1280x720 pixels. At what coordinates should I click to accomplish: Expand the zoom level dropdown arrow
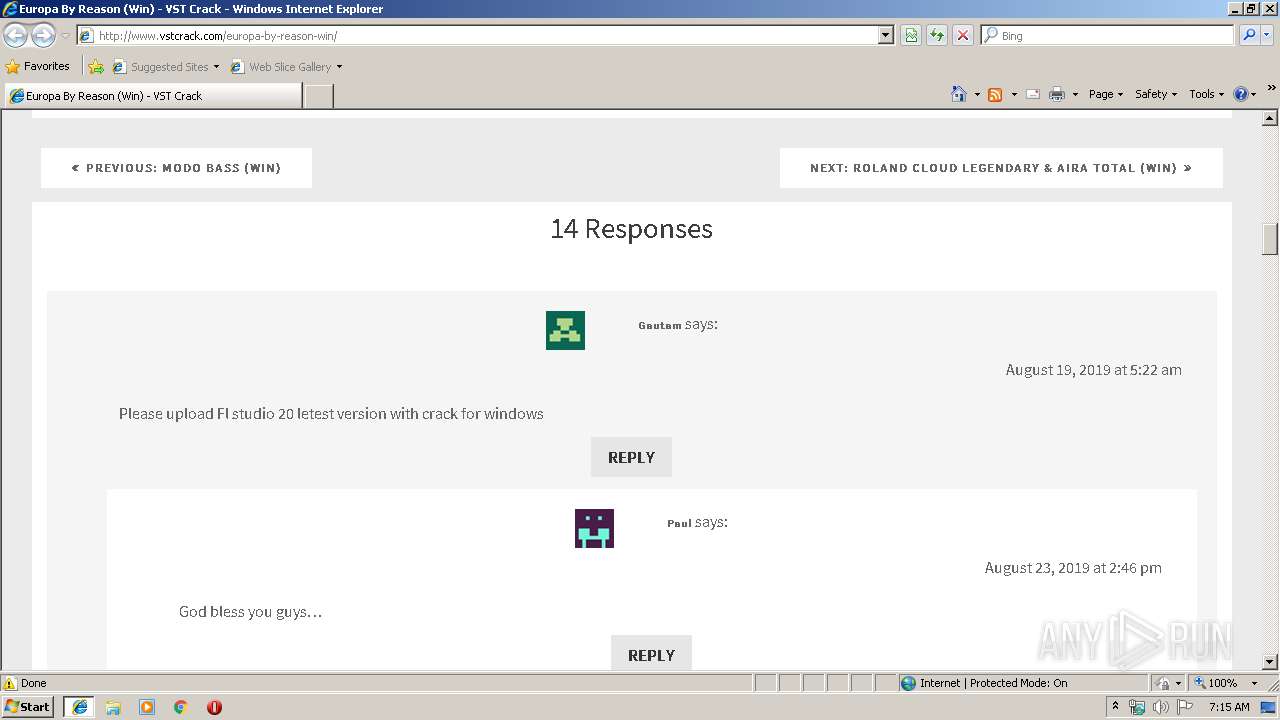[x=1254, y=683]
